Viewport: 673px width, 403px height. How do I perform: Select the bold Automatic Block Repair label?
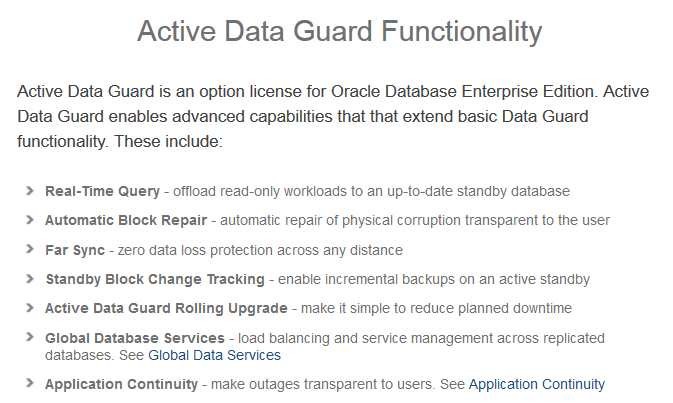tap(126, 220)
